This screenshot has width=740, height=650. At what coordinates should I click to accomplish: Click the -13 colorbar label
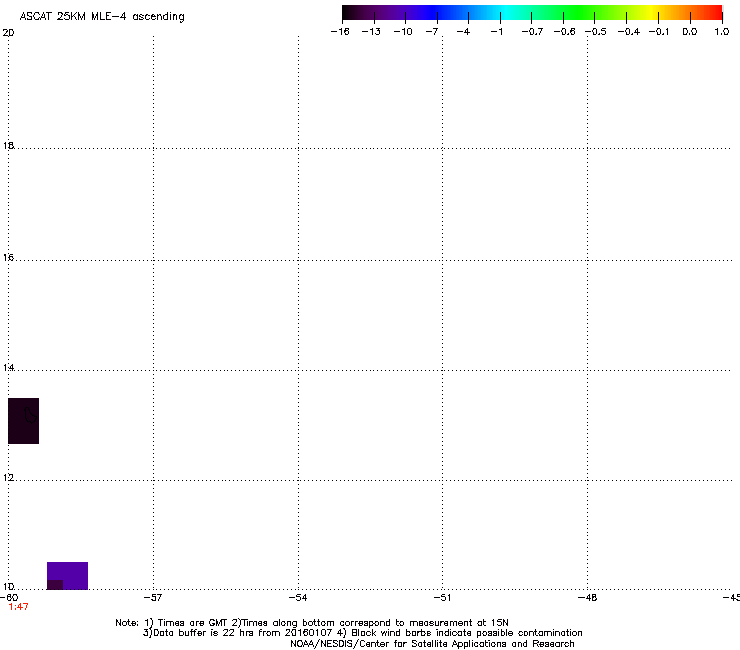click(x=371, y=32)
